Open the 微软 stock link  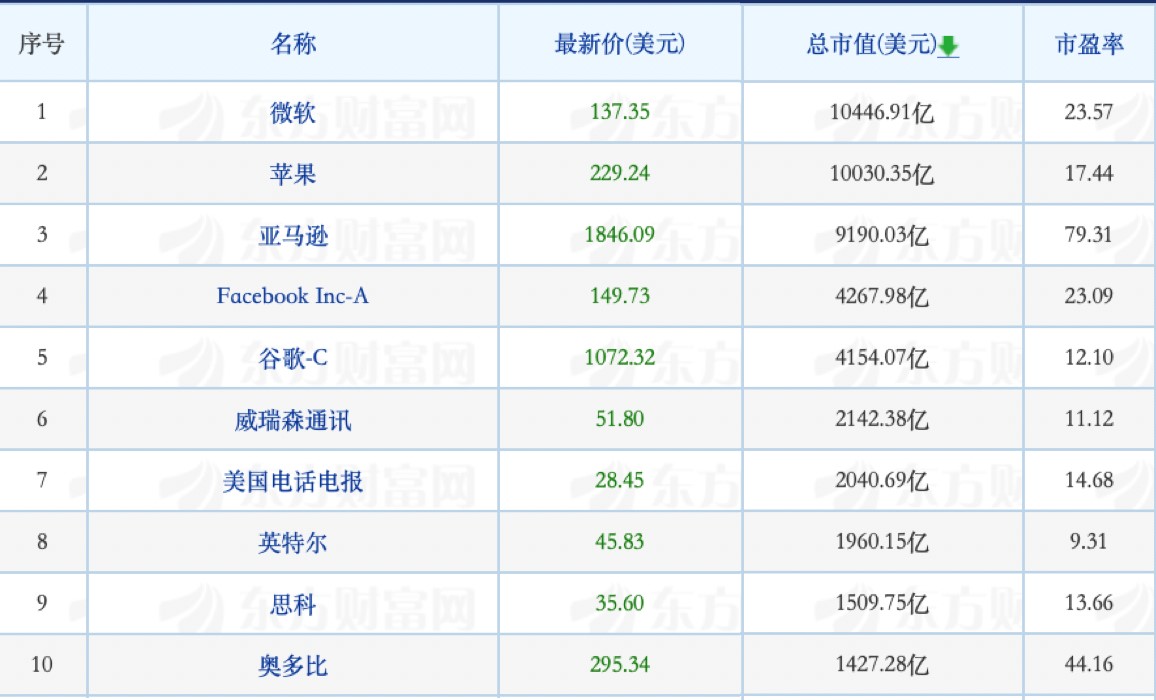[x=293, y=112]
